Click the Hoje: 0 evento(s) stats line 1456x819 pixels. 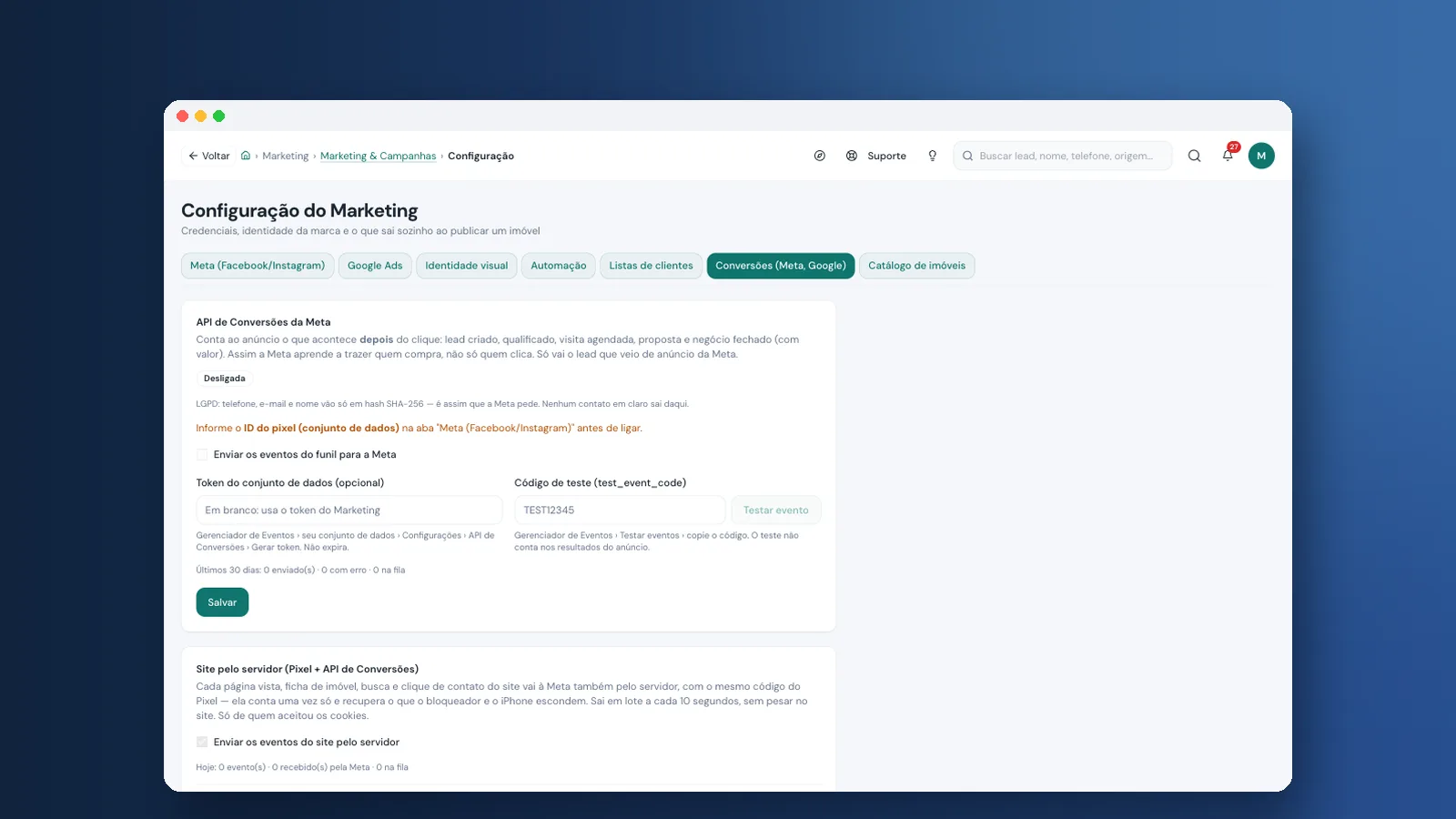302,767
